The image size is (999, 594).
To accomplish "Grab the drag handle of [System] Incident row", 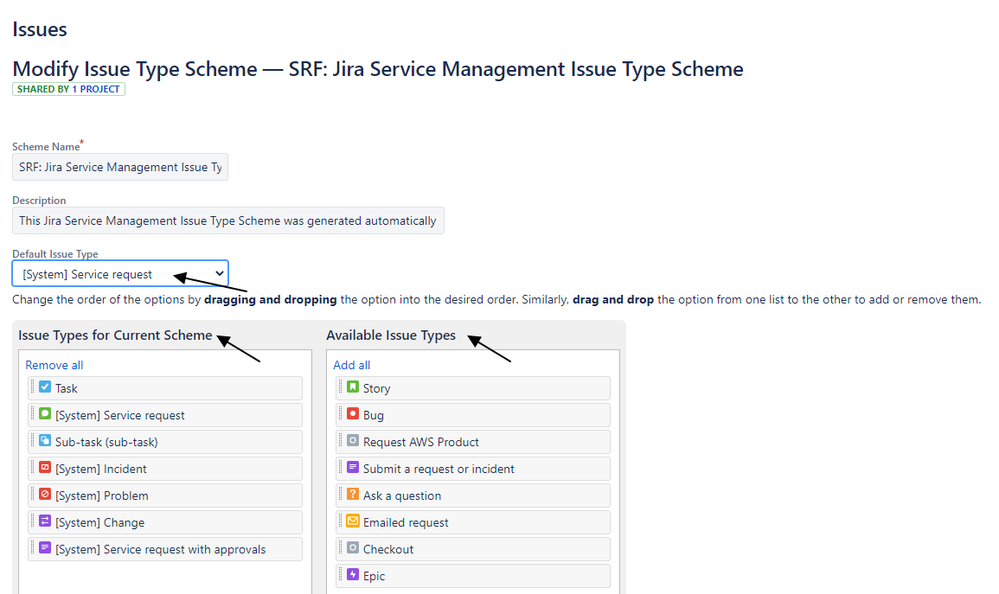I will click(32, 467).
